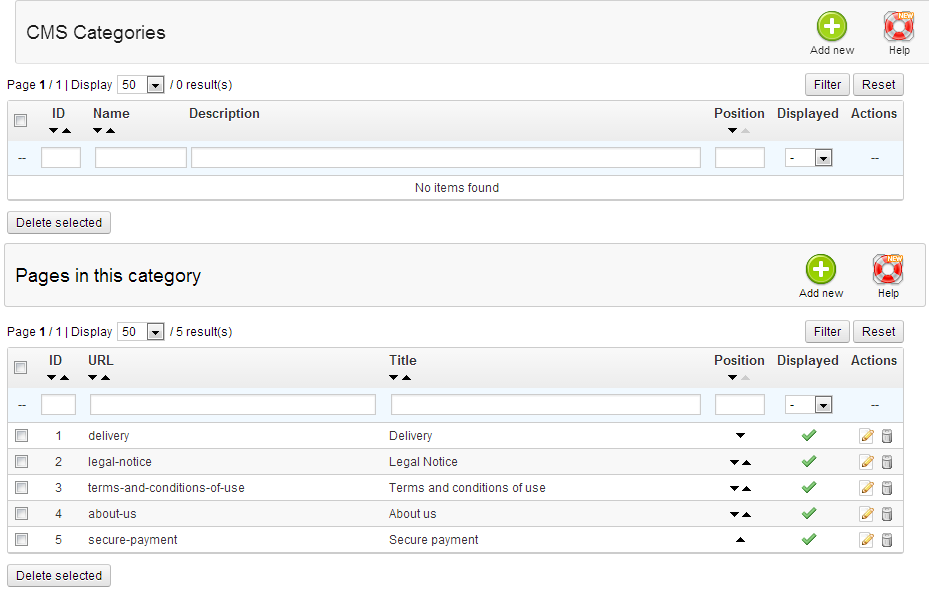The image size is (929, 595).
Task: Check the checkbox for the Delivery row
Action: (x=21, y=435)
